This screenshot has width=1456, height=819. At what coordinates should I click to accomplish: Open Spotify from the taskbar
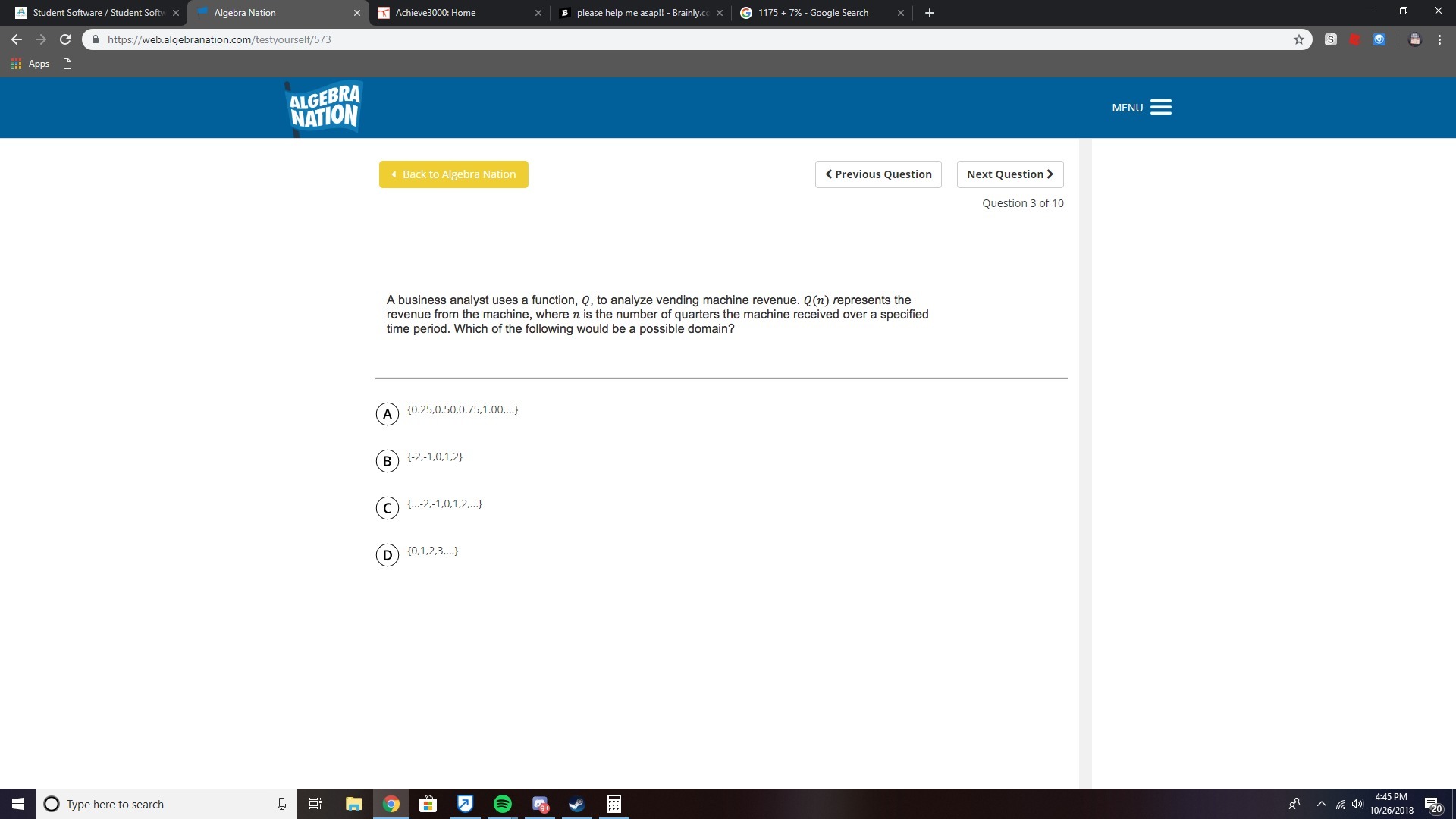[x=502, y=804]
